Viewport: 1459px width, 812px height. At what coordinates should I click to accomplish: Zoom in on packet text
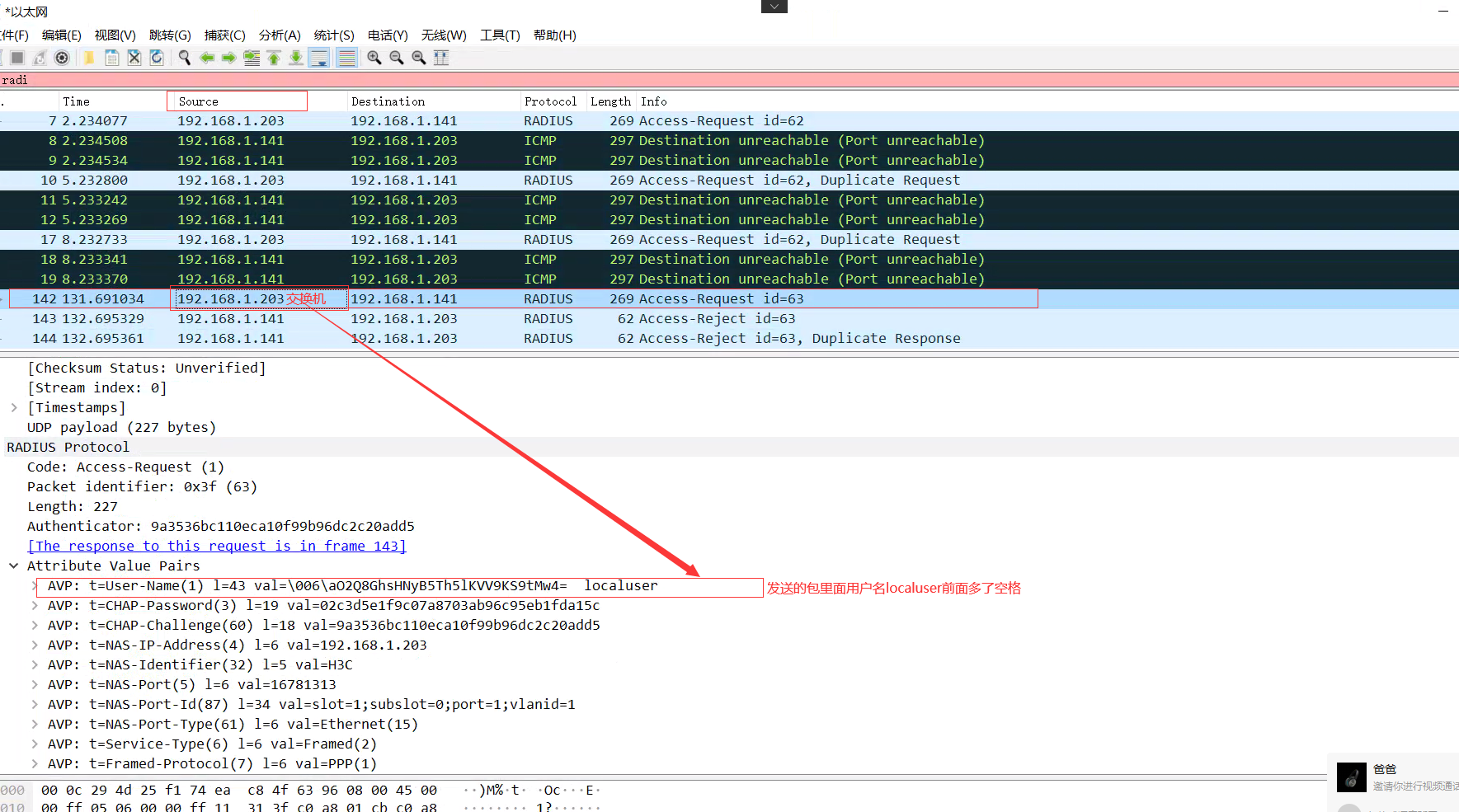pyautogui.click(x=374, y=58)
